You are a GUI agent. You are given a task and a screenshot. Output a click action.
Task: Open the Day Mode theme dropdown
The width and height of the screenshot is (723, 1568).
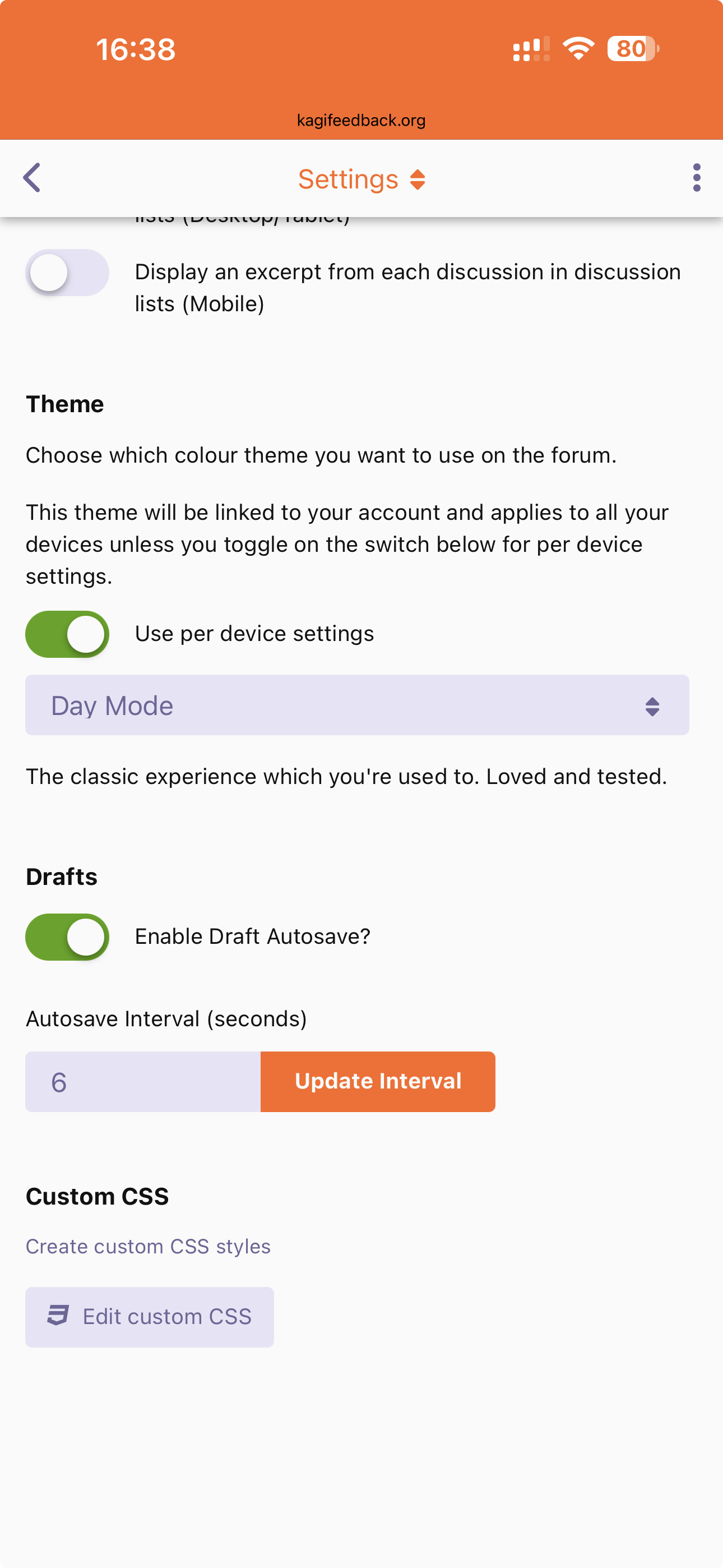click(x=356, y=705)
